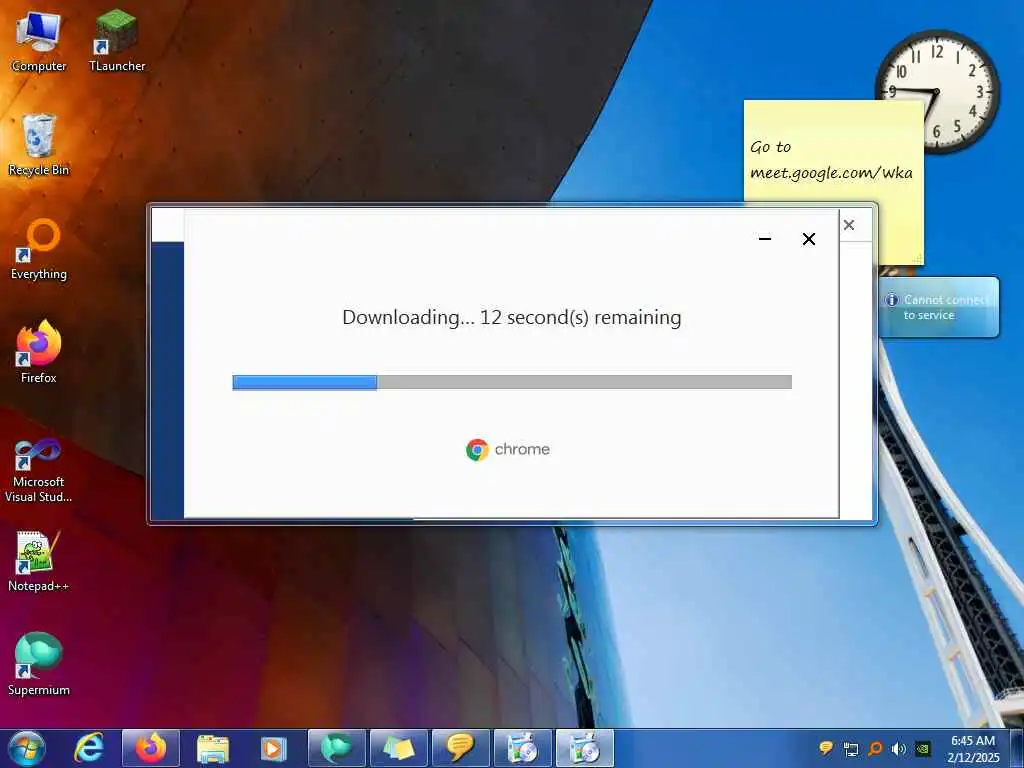
Task: Click the 'Go to meet.google.com/wka' sticky note
Action: click(833, 157)
